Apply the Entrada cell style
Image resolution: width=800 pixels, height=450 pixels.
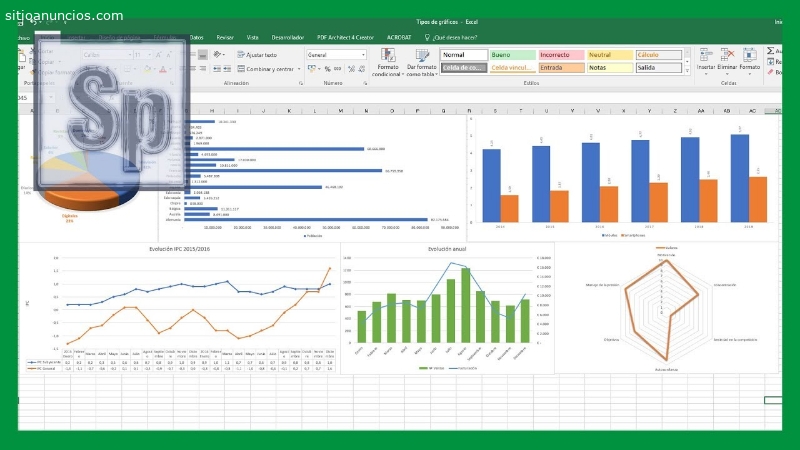(561, 68)
